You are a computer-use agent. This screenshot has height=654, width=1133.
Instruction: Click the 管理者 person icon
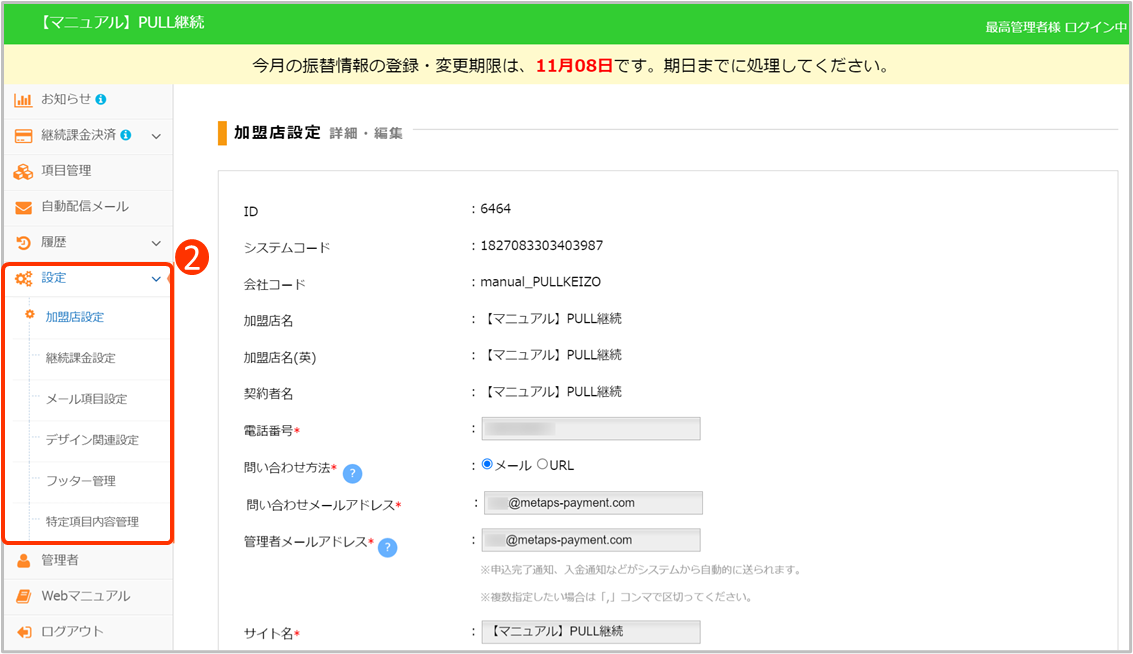(x=23, y=561)
